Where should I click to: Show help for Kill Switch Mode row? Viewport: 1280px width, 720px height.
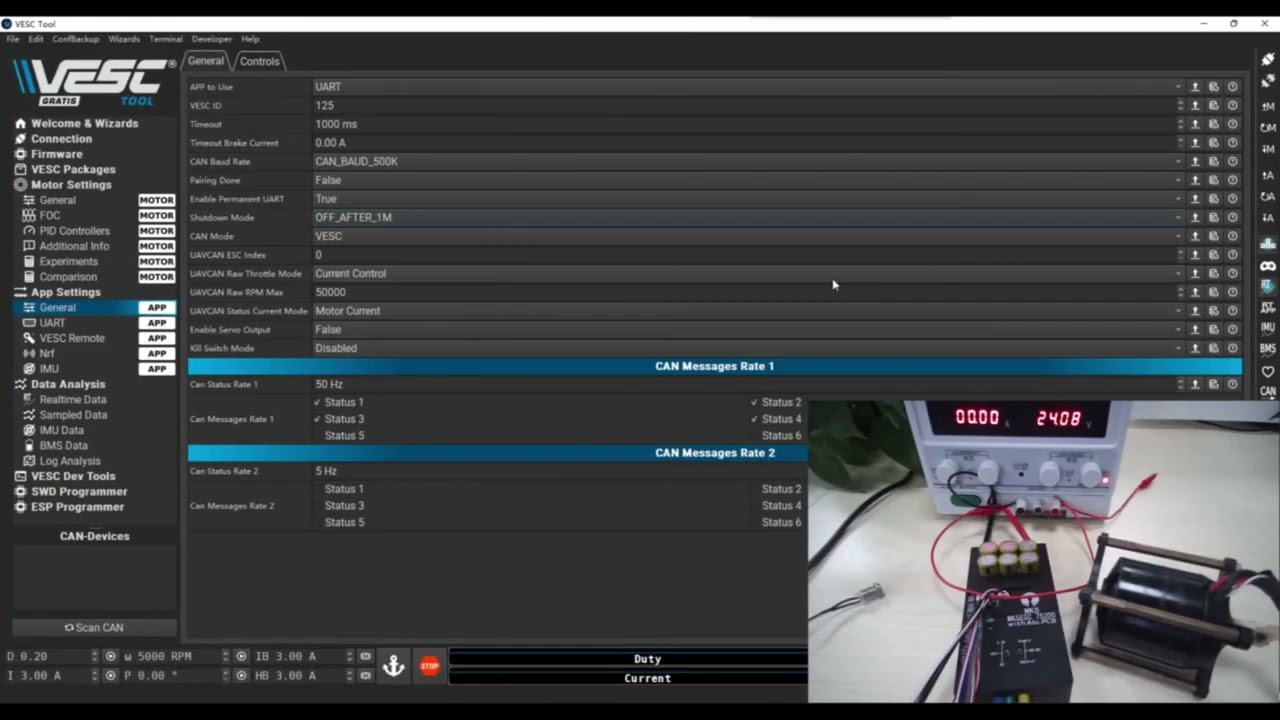(x=1233, y=348)
